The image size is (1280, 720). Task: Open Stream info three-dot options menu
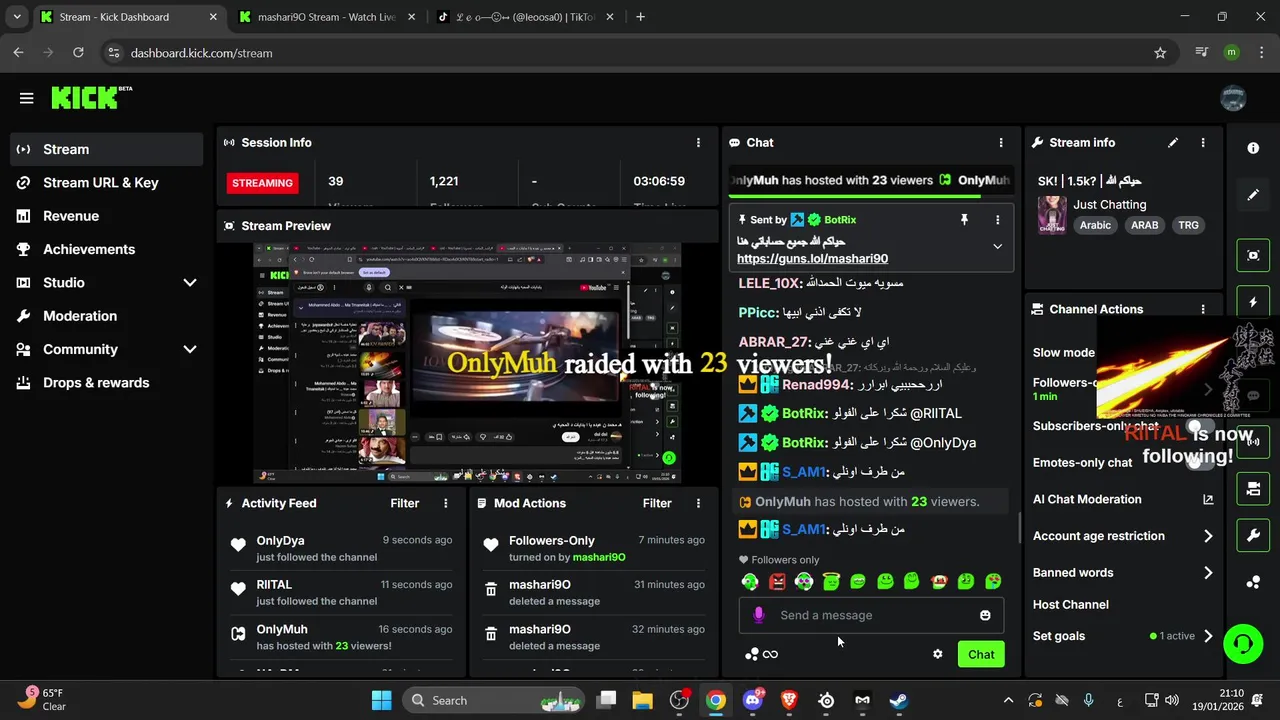[1203, 143]
